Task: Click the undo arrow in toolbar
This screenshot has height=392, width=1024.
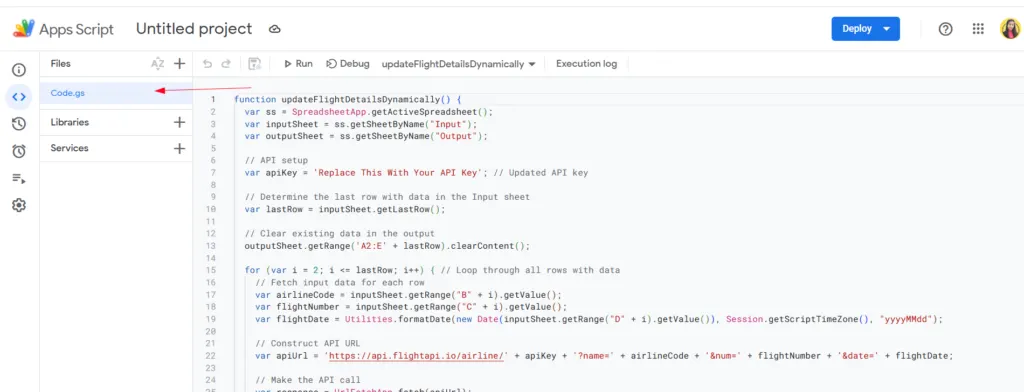Action: (x=208, y=64)
